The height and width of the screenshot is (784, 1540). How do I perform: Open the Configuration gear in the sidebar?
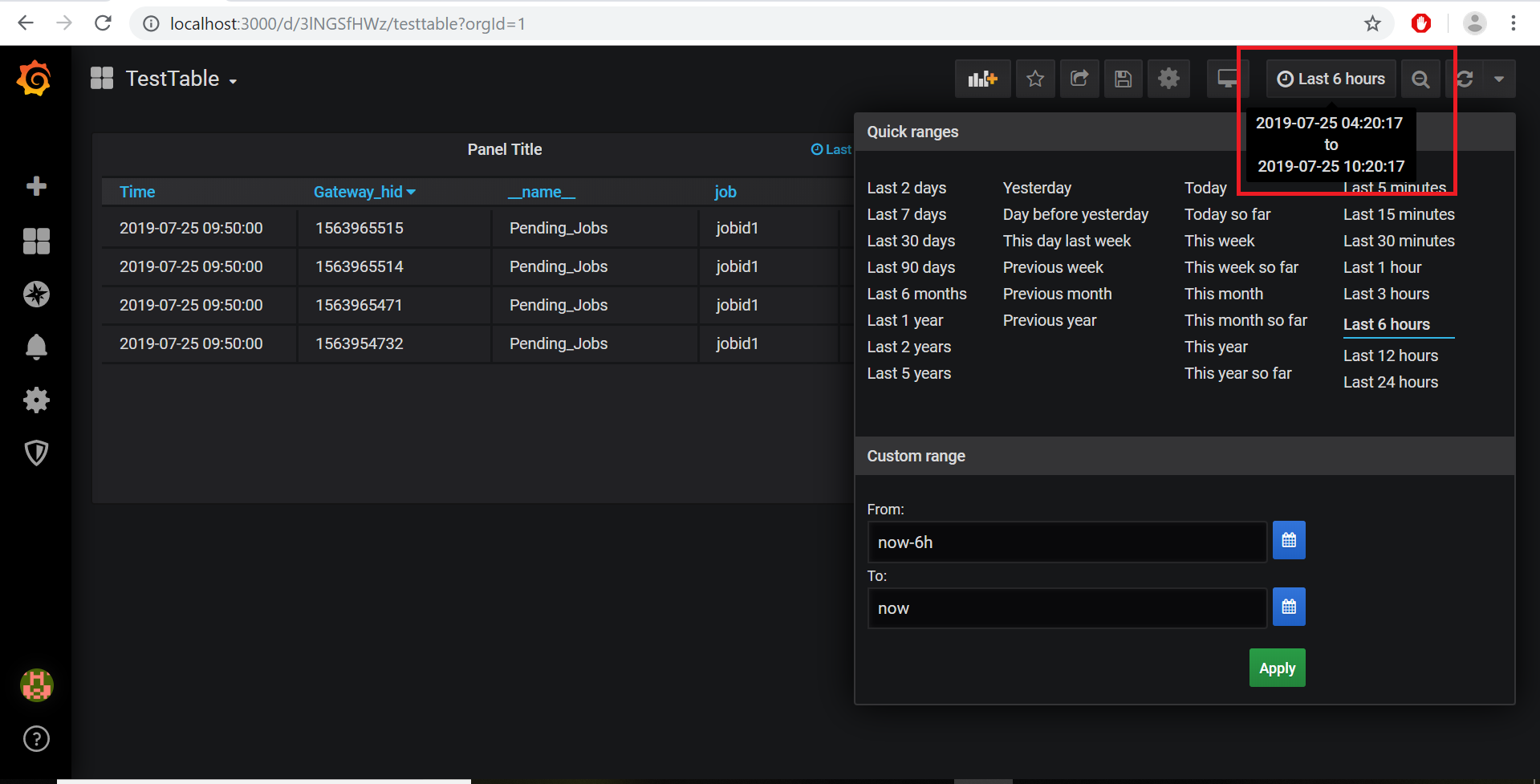(x=36, y=400)
